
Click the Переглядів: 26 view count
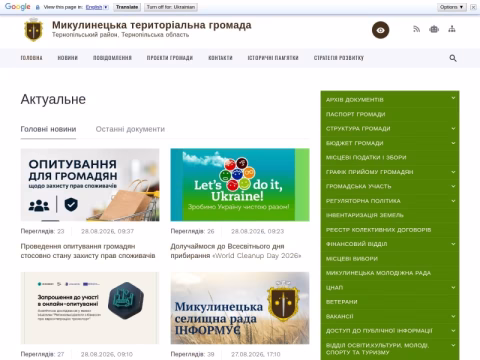pos(192,231)
